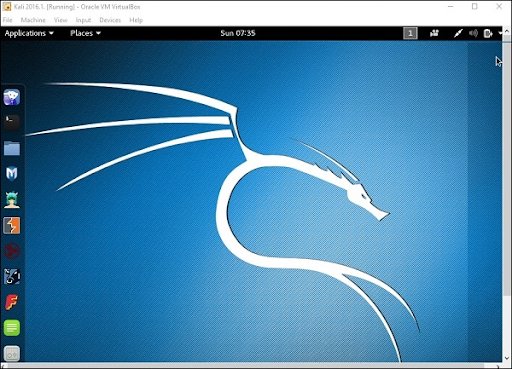Start Armitage from the dock
The image size is (512, 369).
point(12,200)
